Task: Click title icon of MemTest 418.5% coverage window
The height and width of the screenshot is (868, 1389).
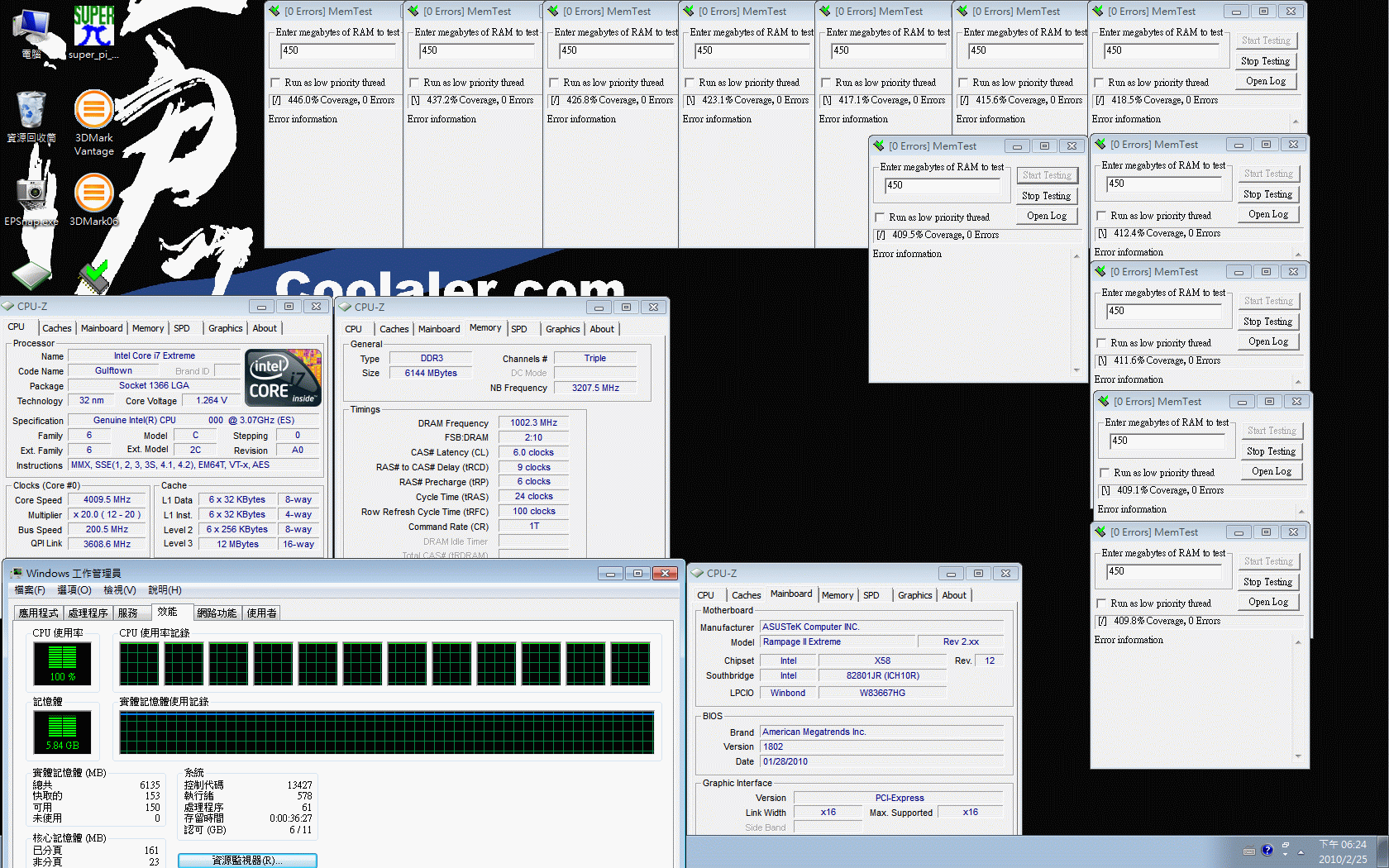Action: [1098, 11]
